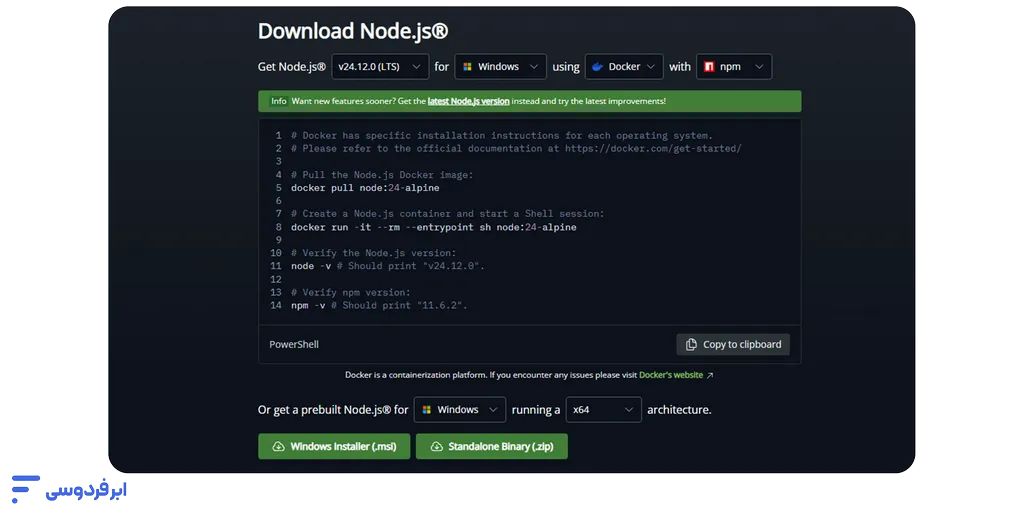This screenshot has height=515, width=1024.
Task: Open the x64 architecture dropdown
Action: point(603,410)
